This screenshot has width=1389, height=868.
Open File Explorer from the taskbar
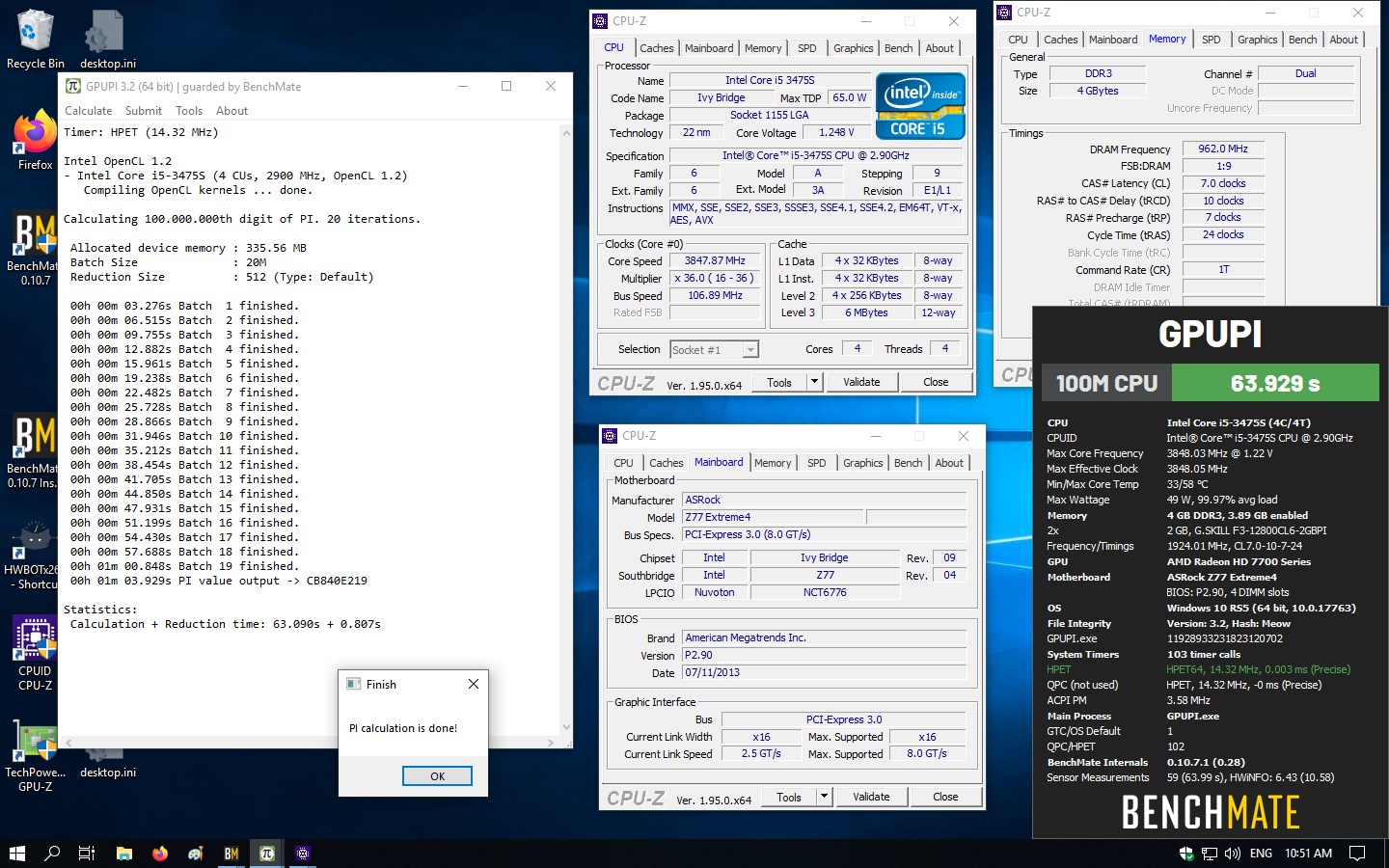coord(123,854)
